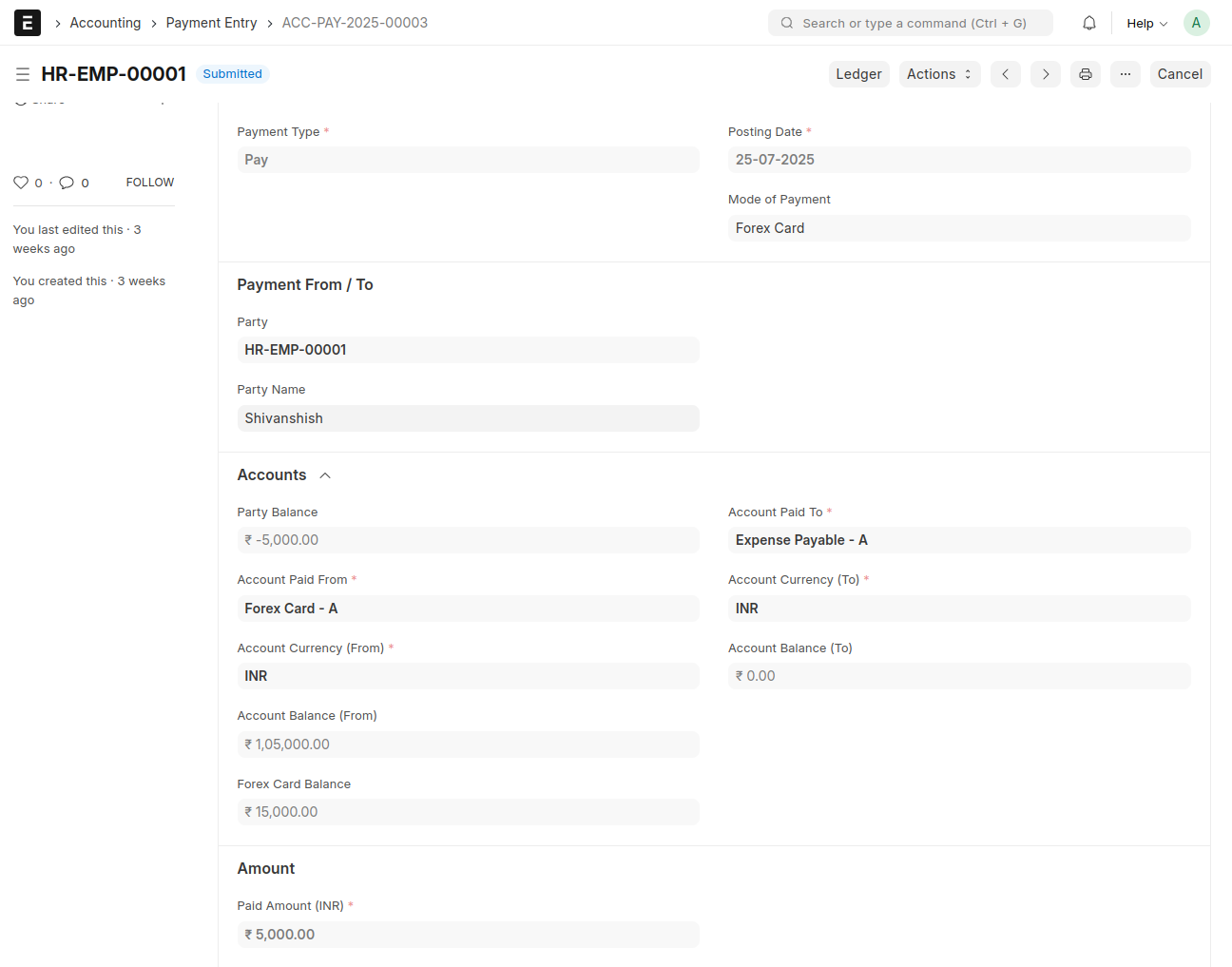Click FOLLOW in the sidebar
1232x967 pixels.
coord(150,183)
